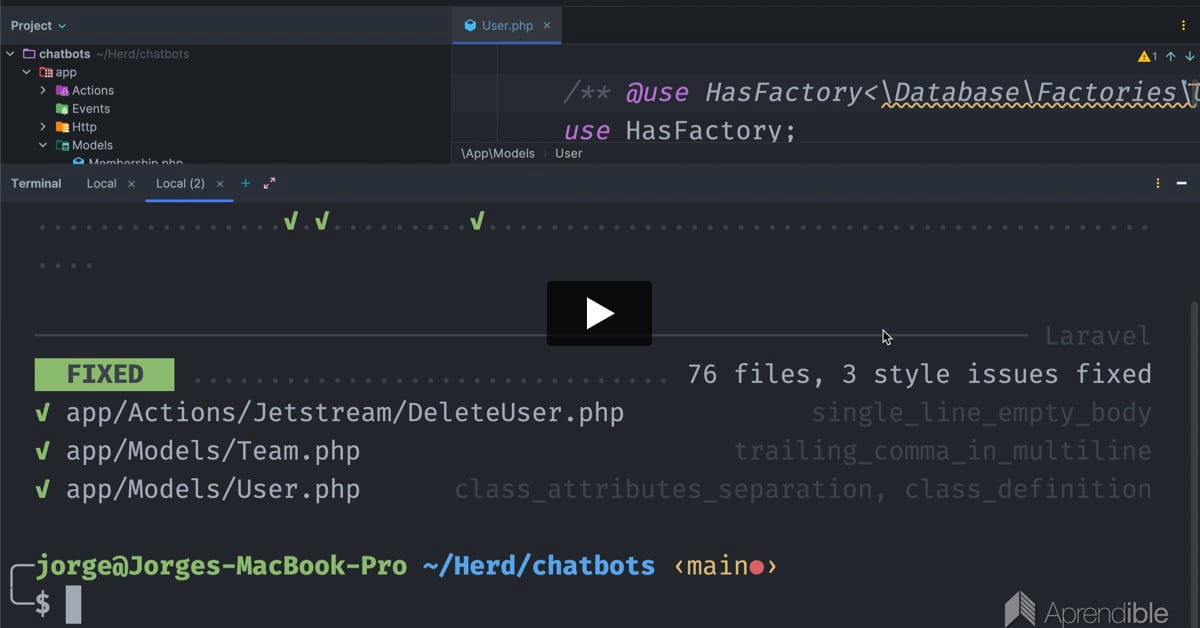This screenshot has height=628, width=1200.
Task: Click the warning count indicator in editor
Action: coord(1148,57)
